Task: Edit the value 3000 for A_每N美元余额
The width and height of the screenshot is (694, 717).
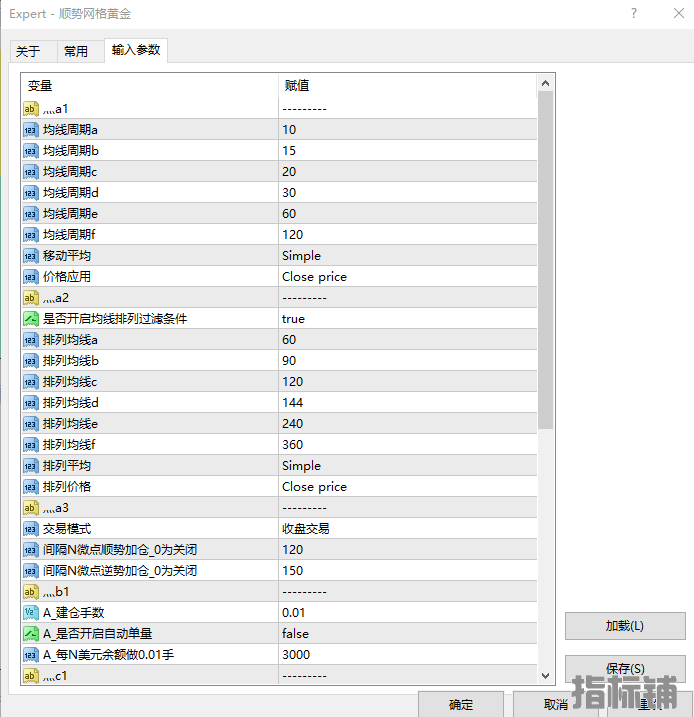Action: [407, 655]
